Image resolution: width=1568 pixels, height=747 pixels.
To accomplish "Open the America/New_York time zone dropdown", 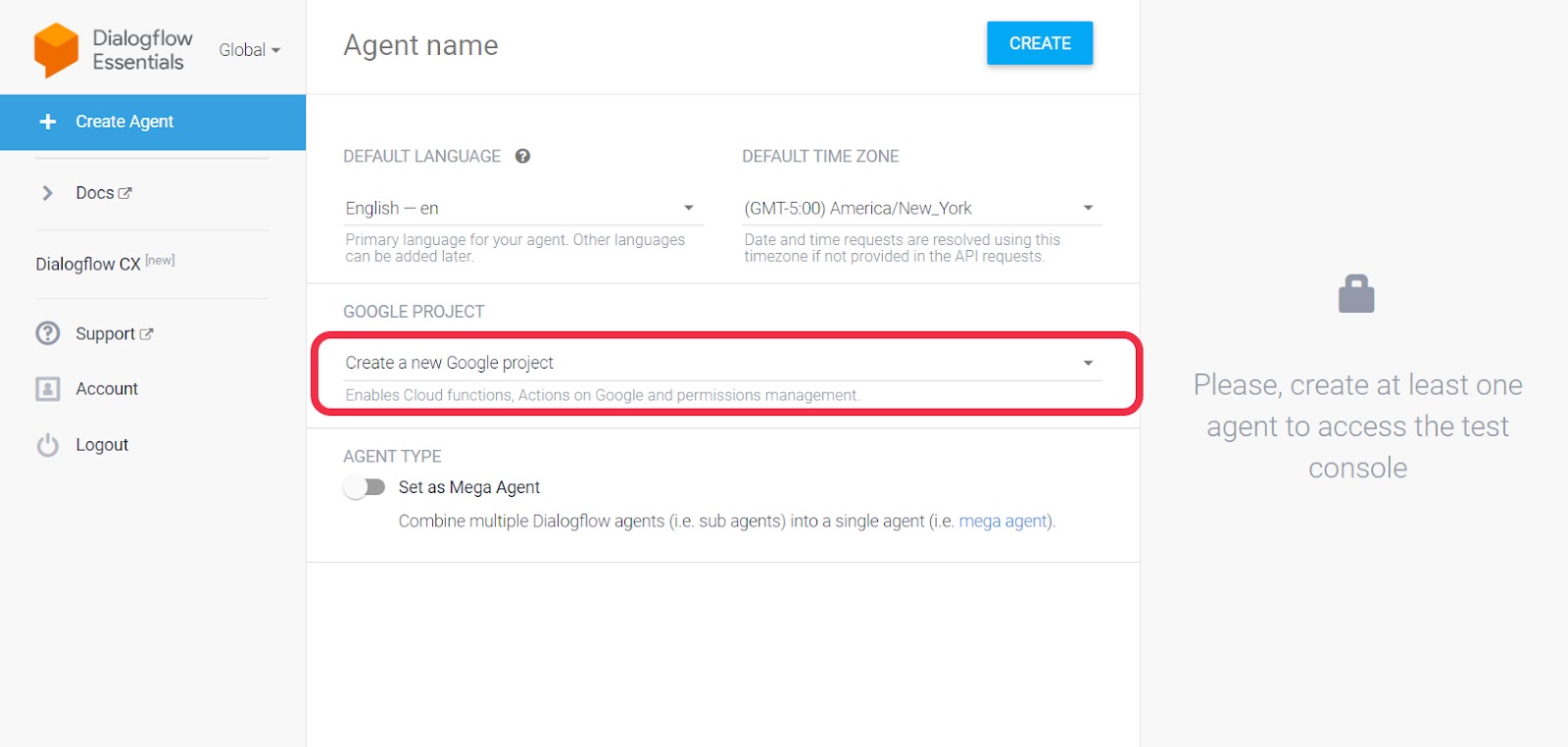I will pyautogui.click(x=922, y=208).
